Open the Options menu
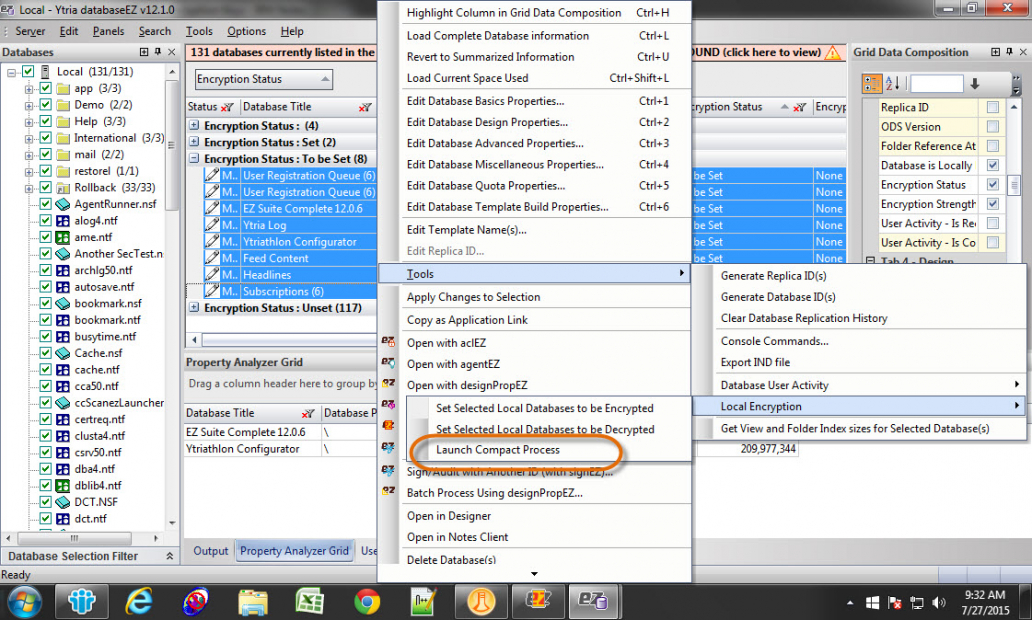Viewport: 1032px width, 620px height. [x=246, y=31]
